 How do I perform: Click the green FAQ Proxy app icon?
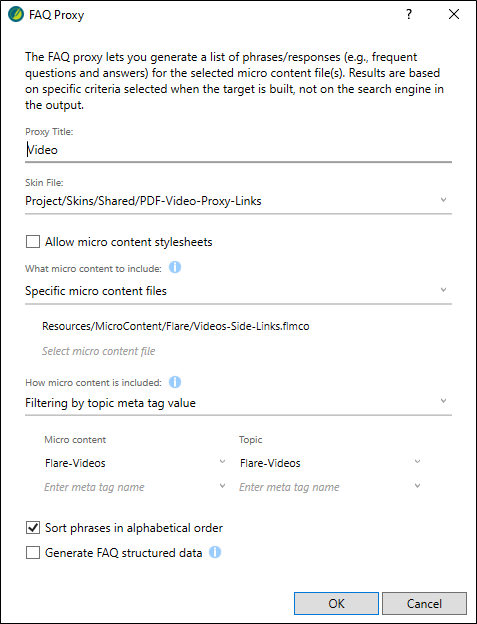click(x=16, y=14)
